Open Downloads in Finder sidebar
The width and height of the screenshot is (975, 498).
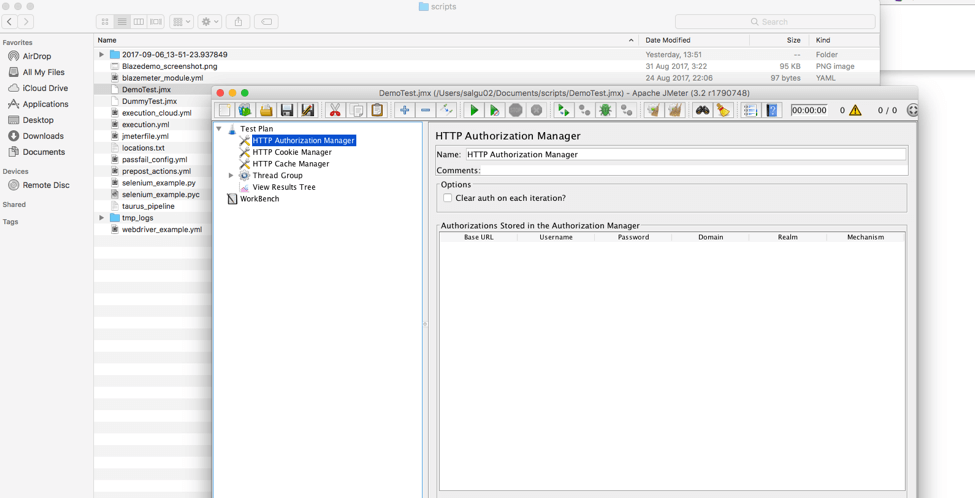click(43, 136)
